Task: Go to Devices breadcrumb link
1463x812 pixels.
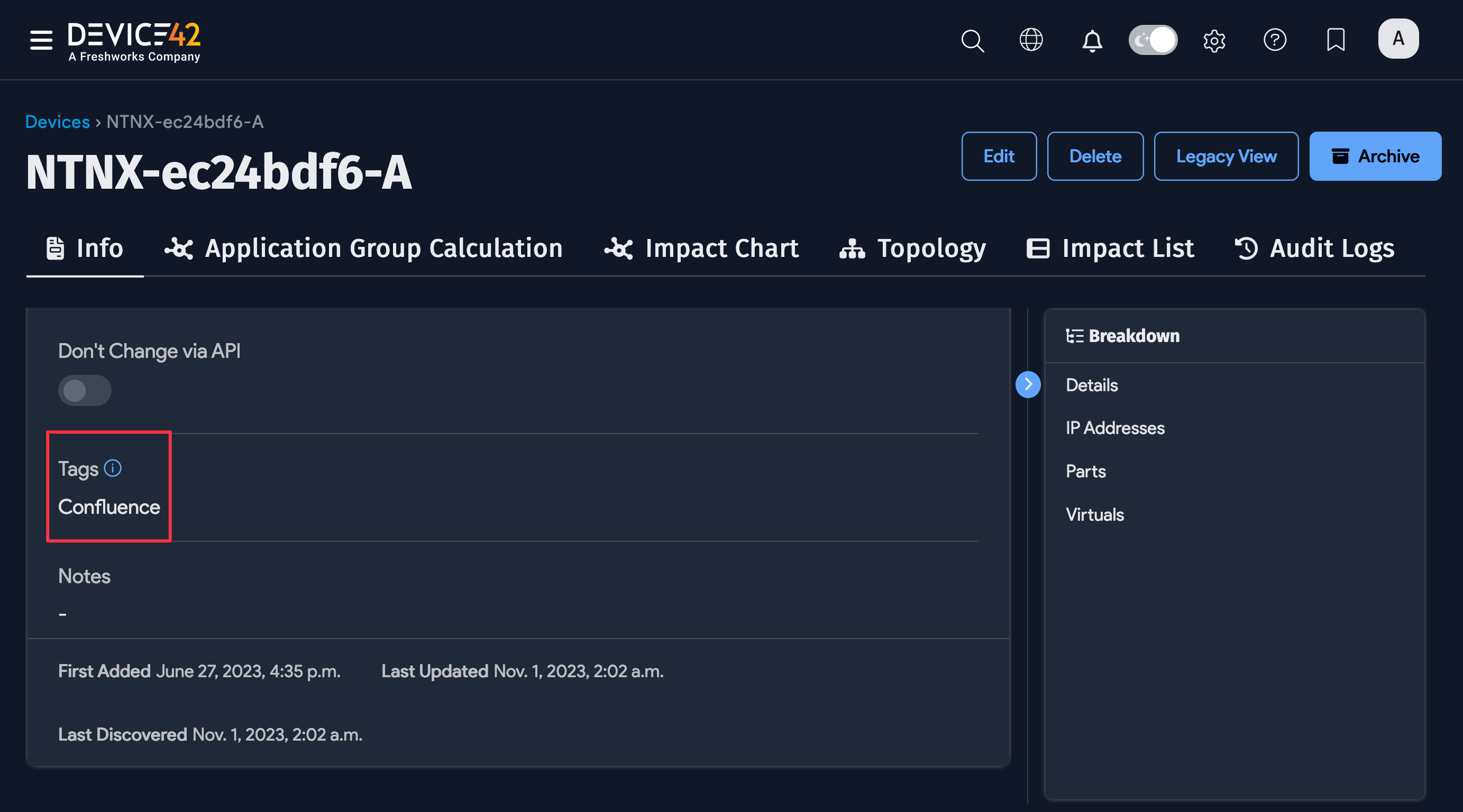Action: [x=57, y=122]
